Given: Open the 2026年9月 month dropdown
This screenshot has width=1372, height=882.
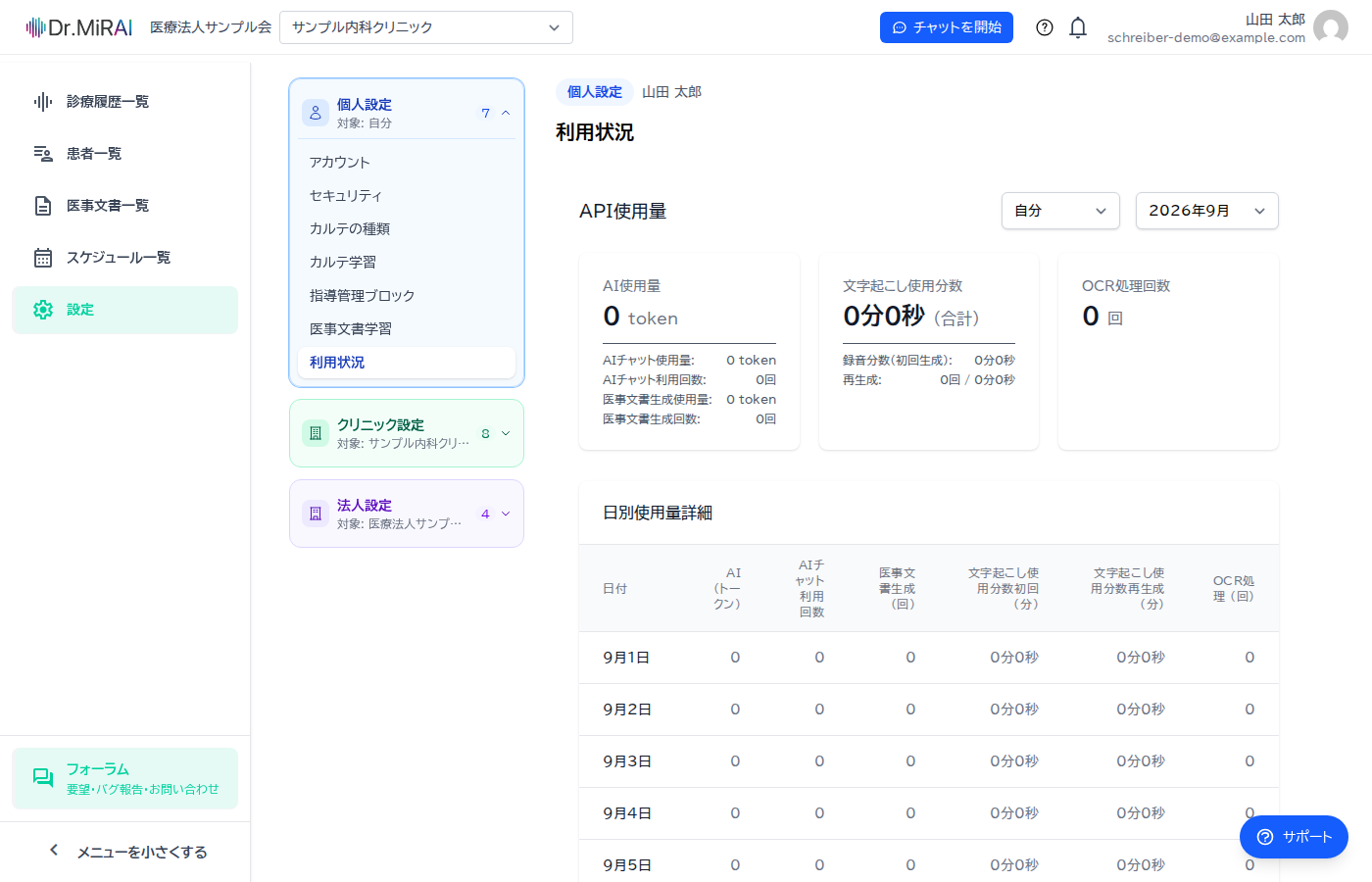Looking at the screenshot, I should point(1207,211).
